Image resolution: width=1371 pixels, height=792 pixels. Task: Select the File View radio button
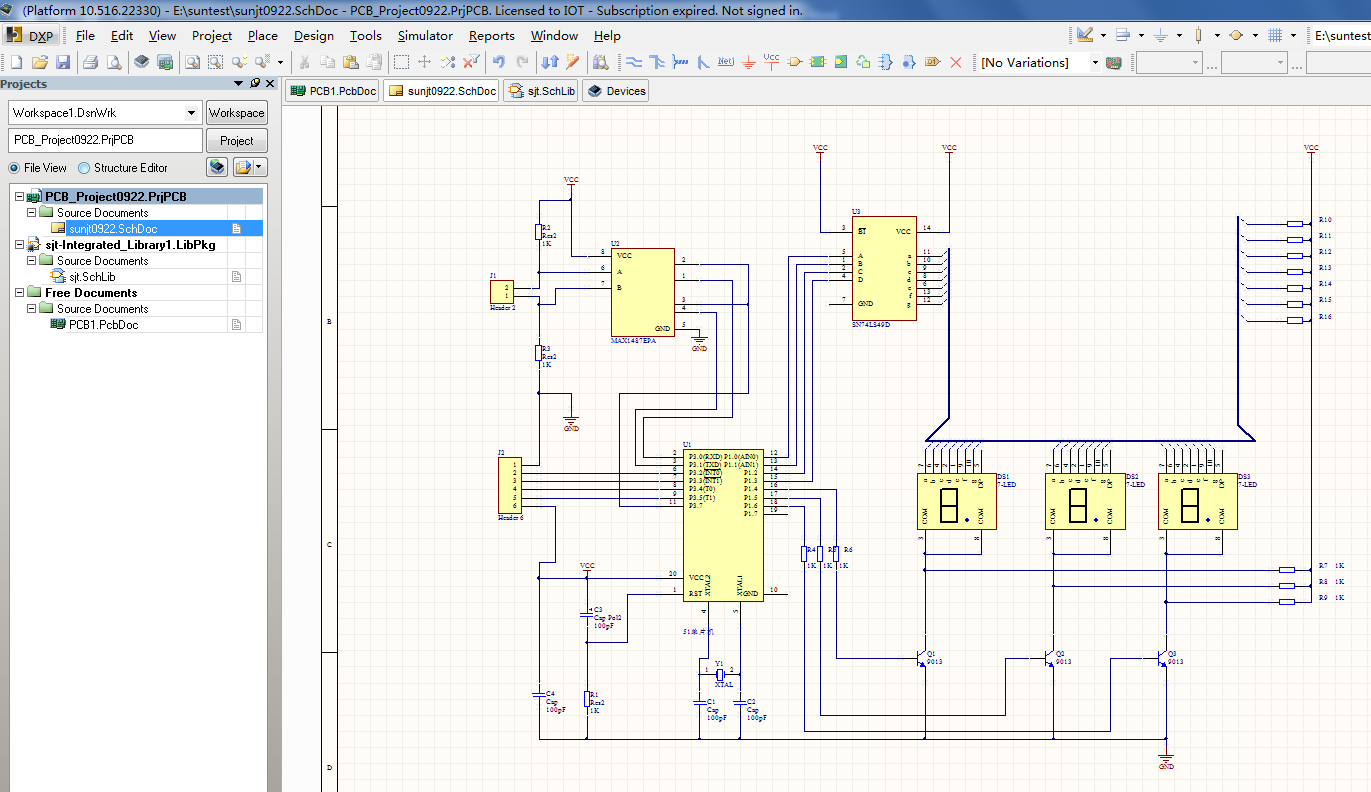pos(15,168)
